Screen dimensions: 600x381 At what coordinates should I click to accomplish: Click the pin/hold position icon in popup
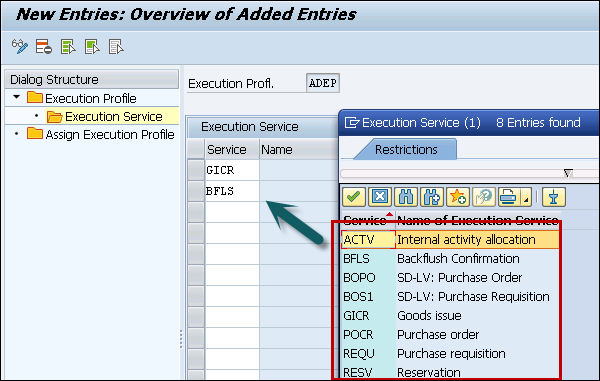coord(553,197)
